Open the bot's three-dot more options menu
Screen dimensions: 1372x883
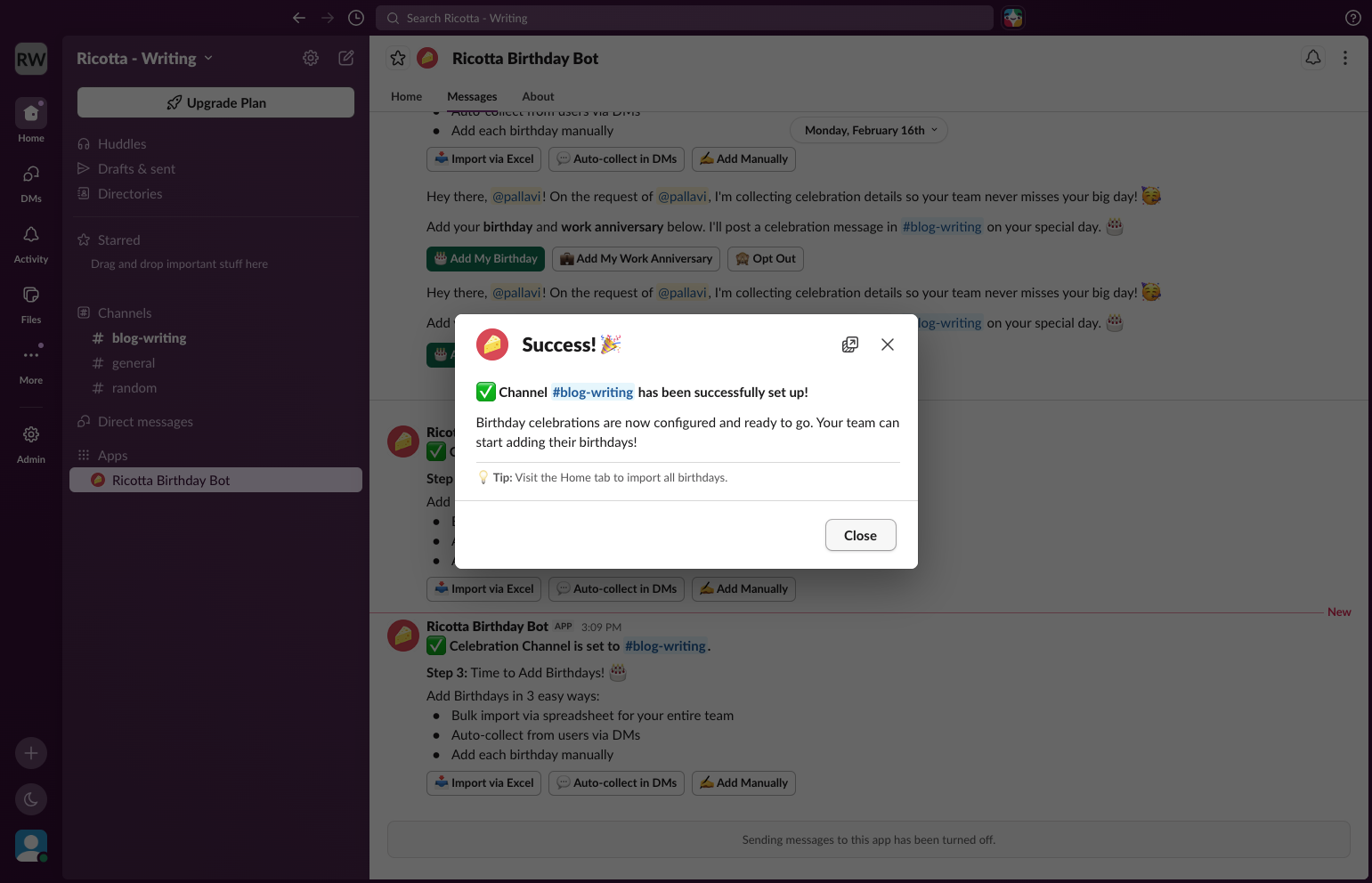coord(1345,58)
